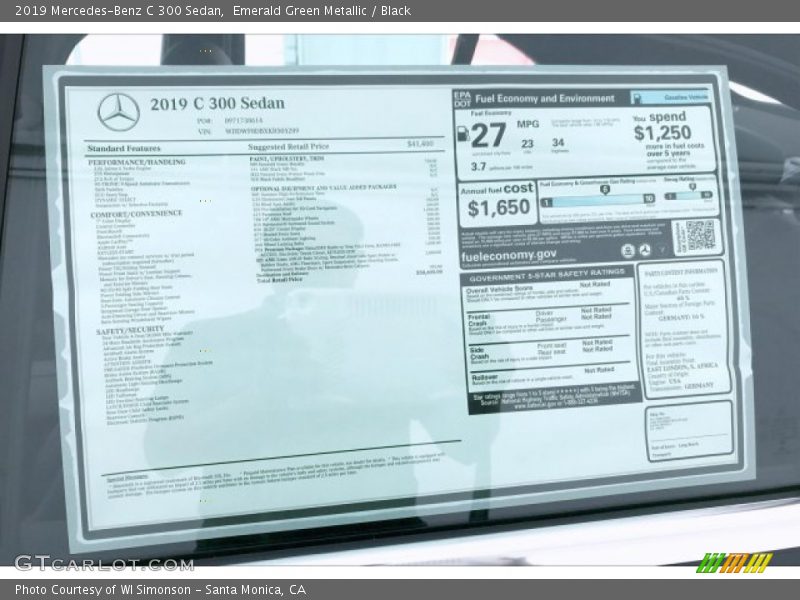Click the Smog Rating scale
The image size is (800, 600).
[x=688, y=196]
